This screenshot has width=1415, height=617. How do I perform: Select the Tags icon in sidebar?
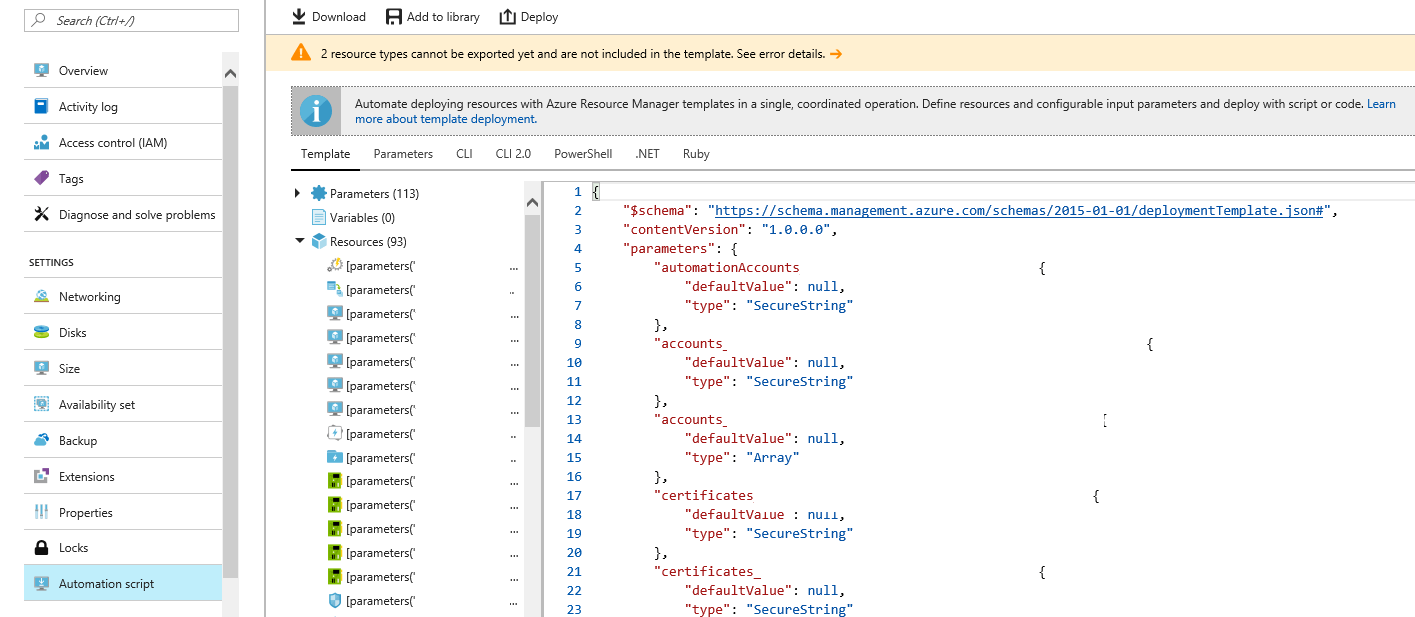(41, 178)
